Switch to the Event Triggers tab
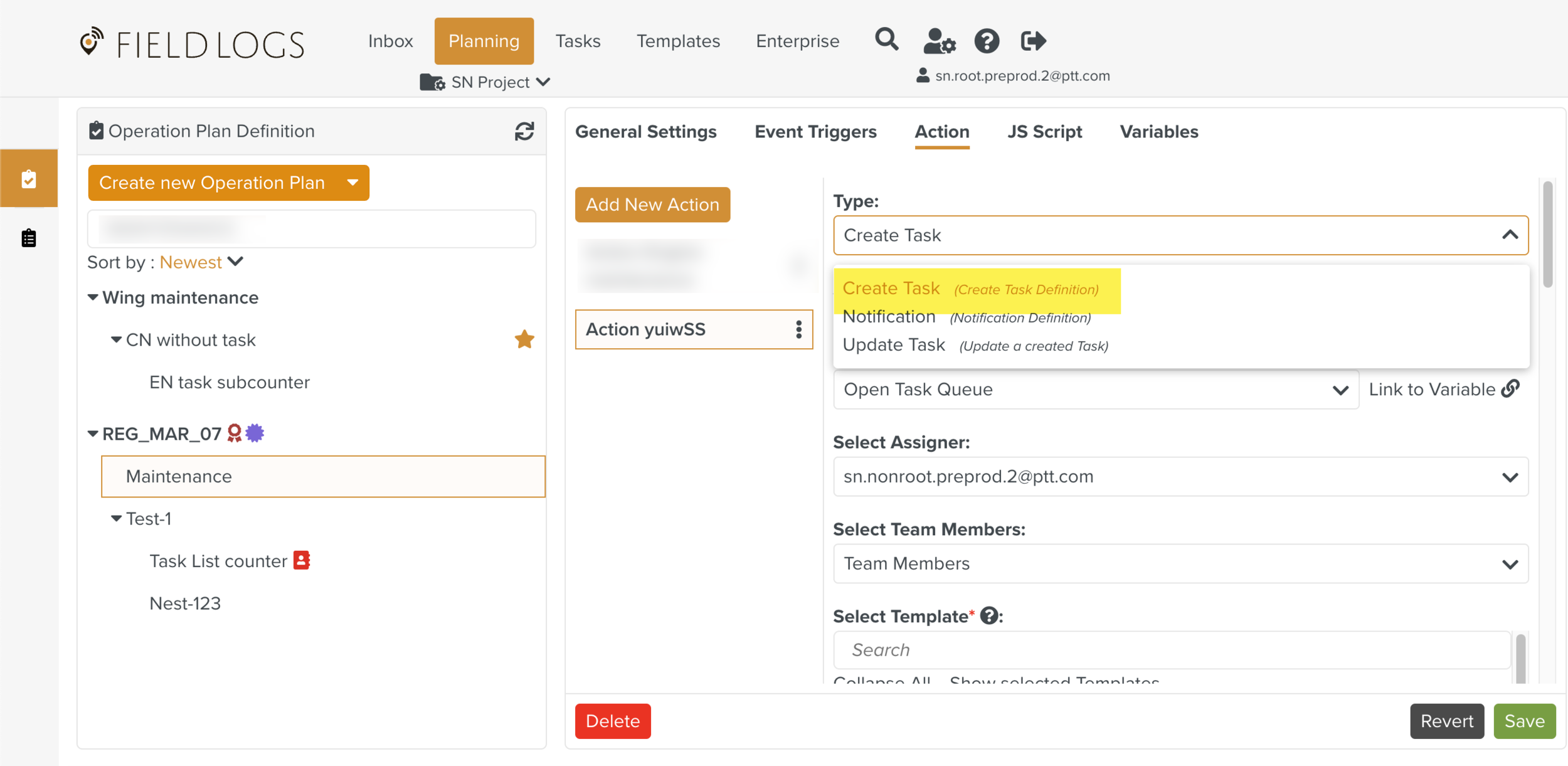The width and height of the screenshot is (1568, 766). [x=815, y=132]
